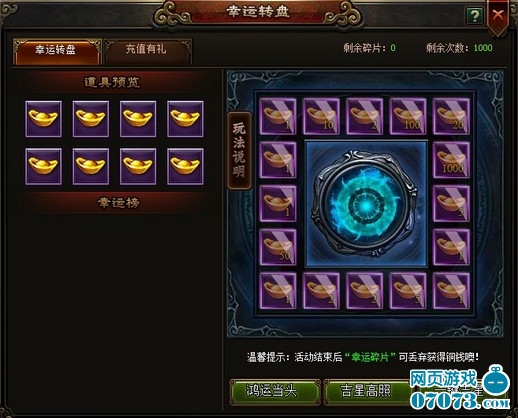Click the glowing blue wheel orb

(x=366, y=204)
